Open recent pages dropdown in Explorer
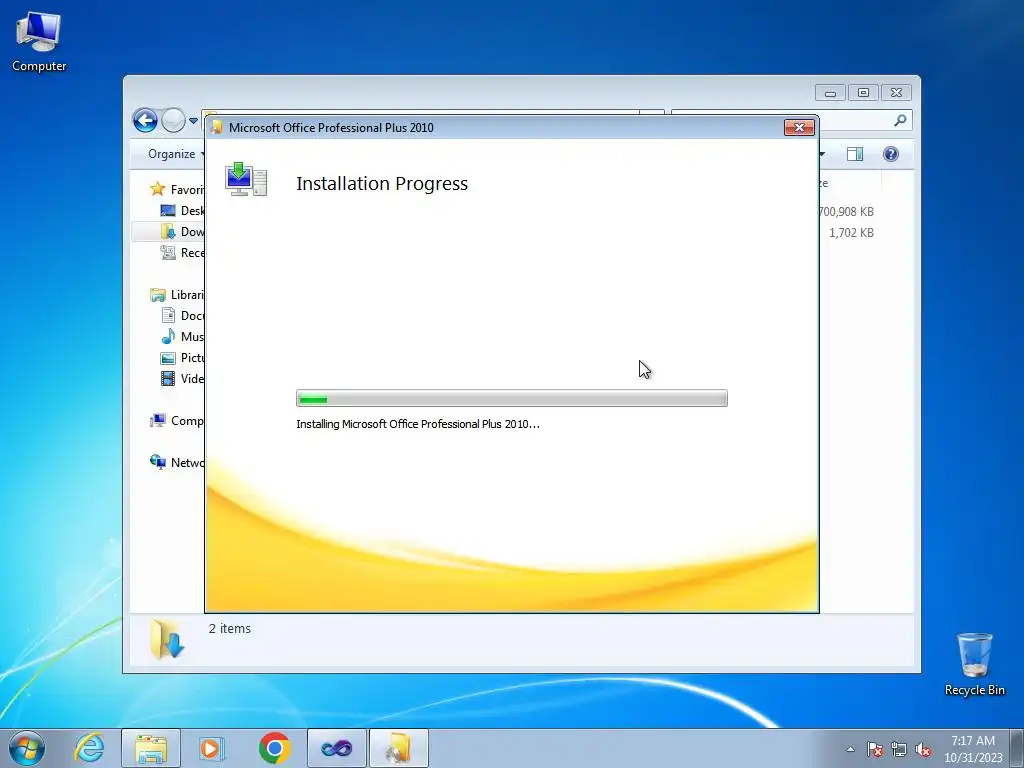 [193, 121]
